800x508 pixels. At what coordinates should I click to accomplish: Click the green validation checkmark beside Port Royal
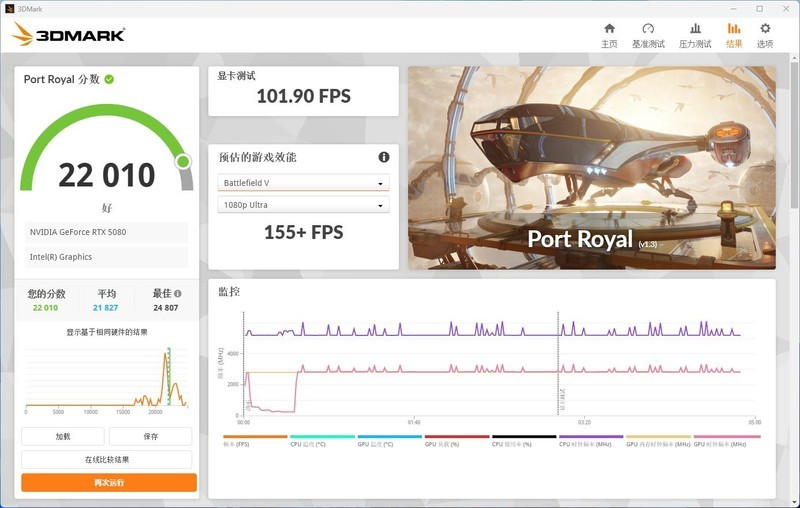tap(109, 79)
